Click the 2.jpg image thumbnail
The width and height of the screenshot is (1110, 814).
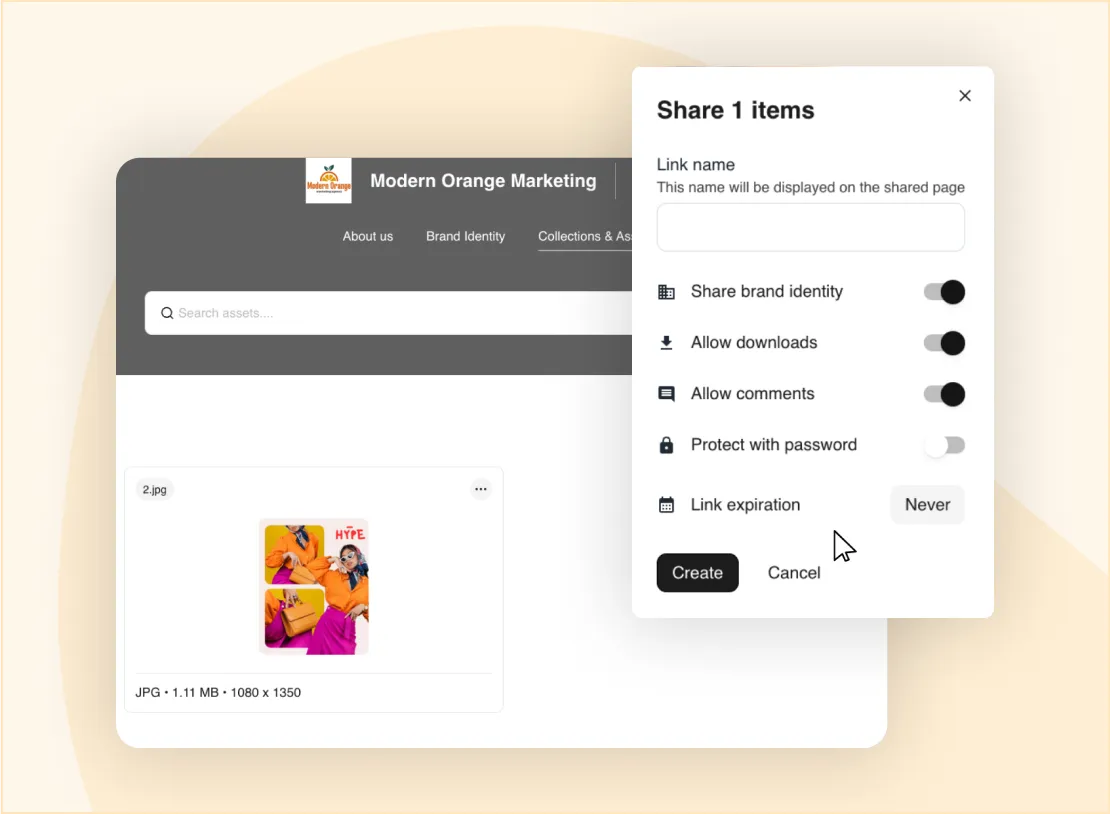point(314,587)
